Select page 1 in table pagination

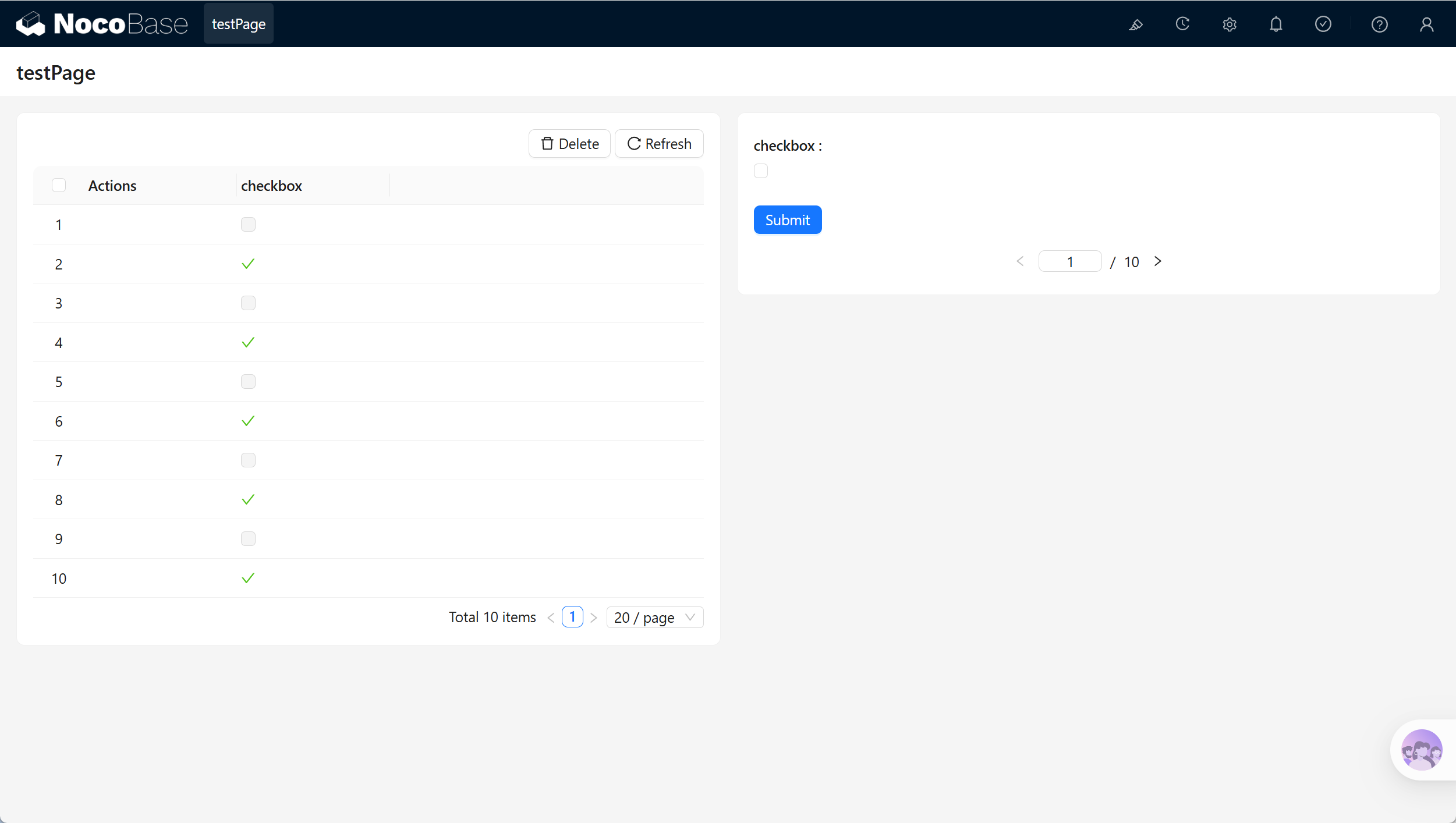(572, 617)
